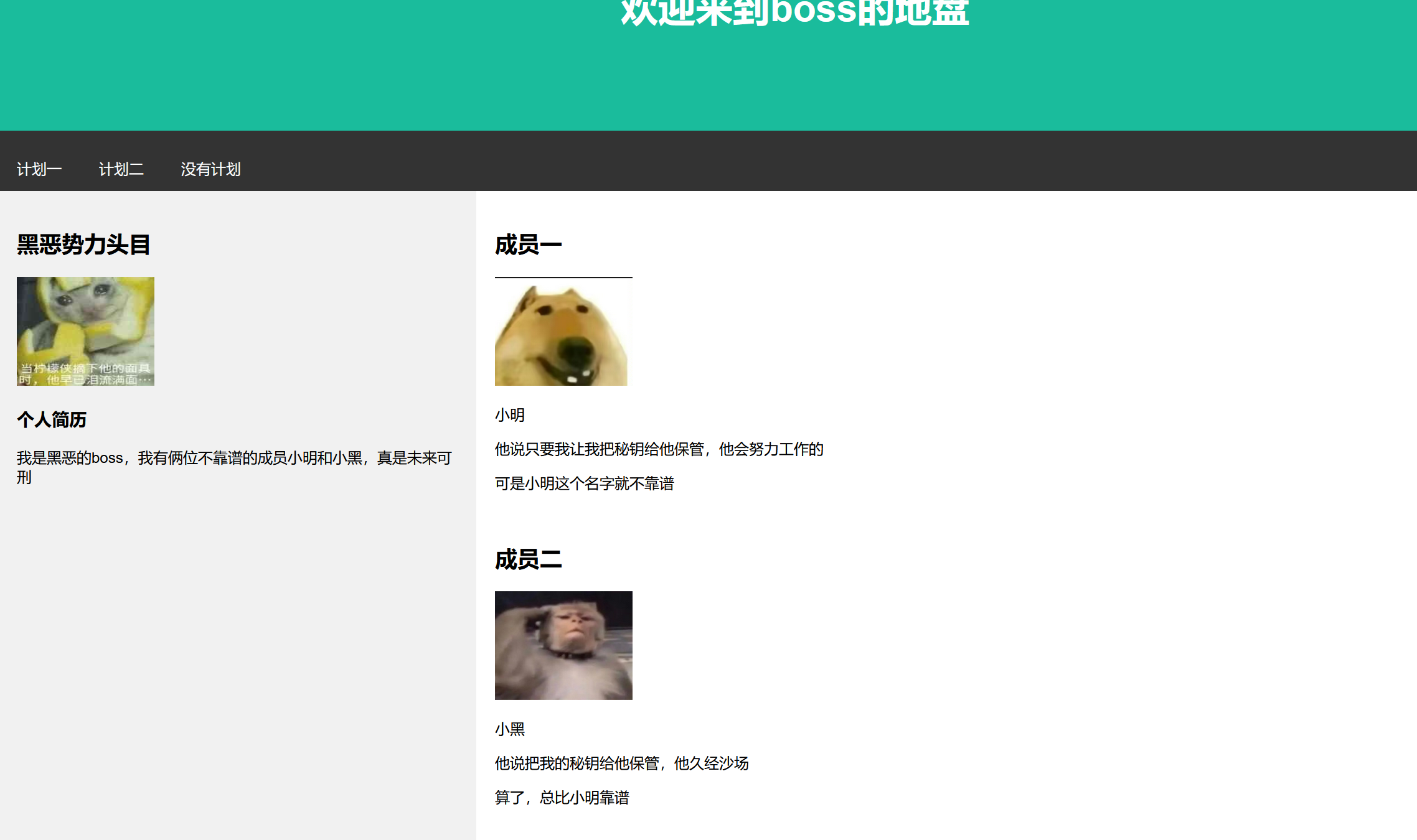
Task: Click the line 算了，总比小明靠谱
Action: tap(562, 798)
